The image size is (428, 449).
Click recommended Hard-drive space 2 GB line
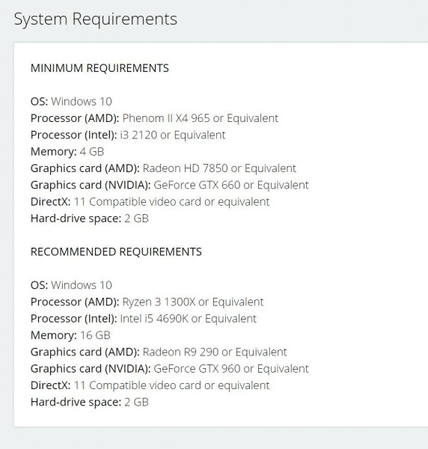click(x=89, y=402)
